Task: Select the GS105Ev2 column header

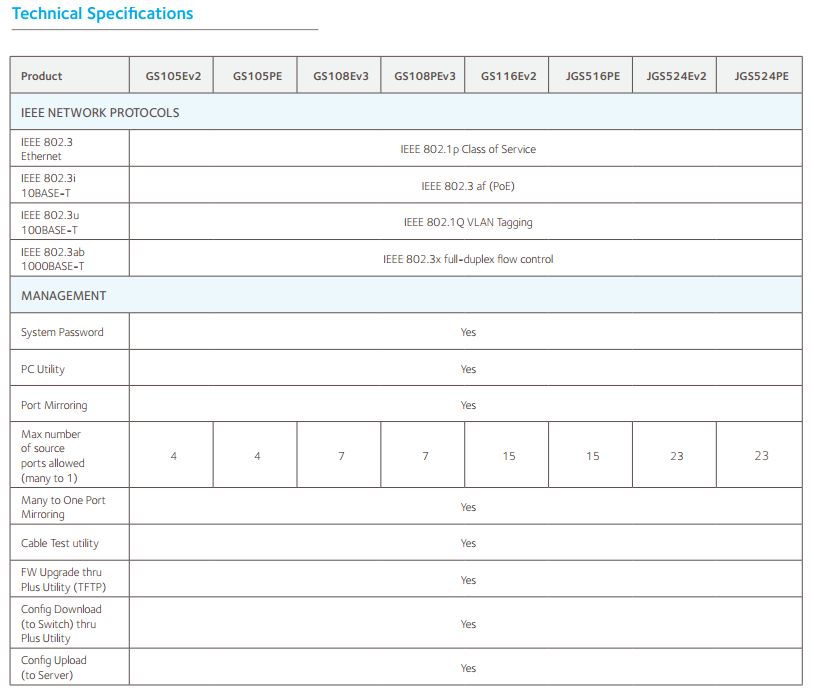Action: point(171,76)
